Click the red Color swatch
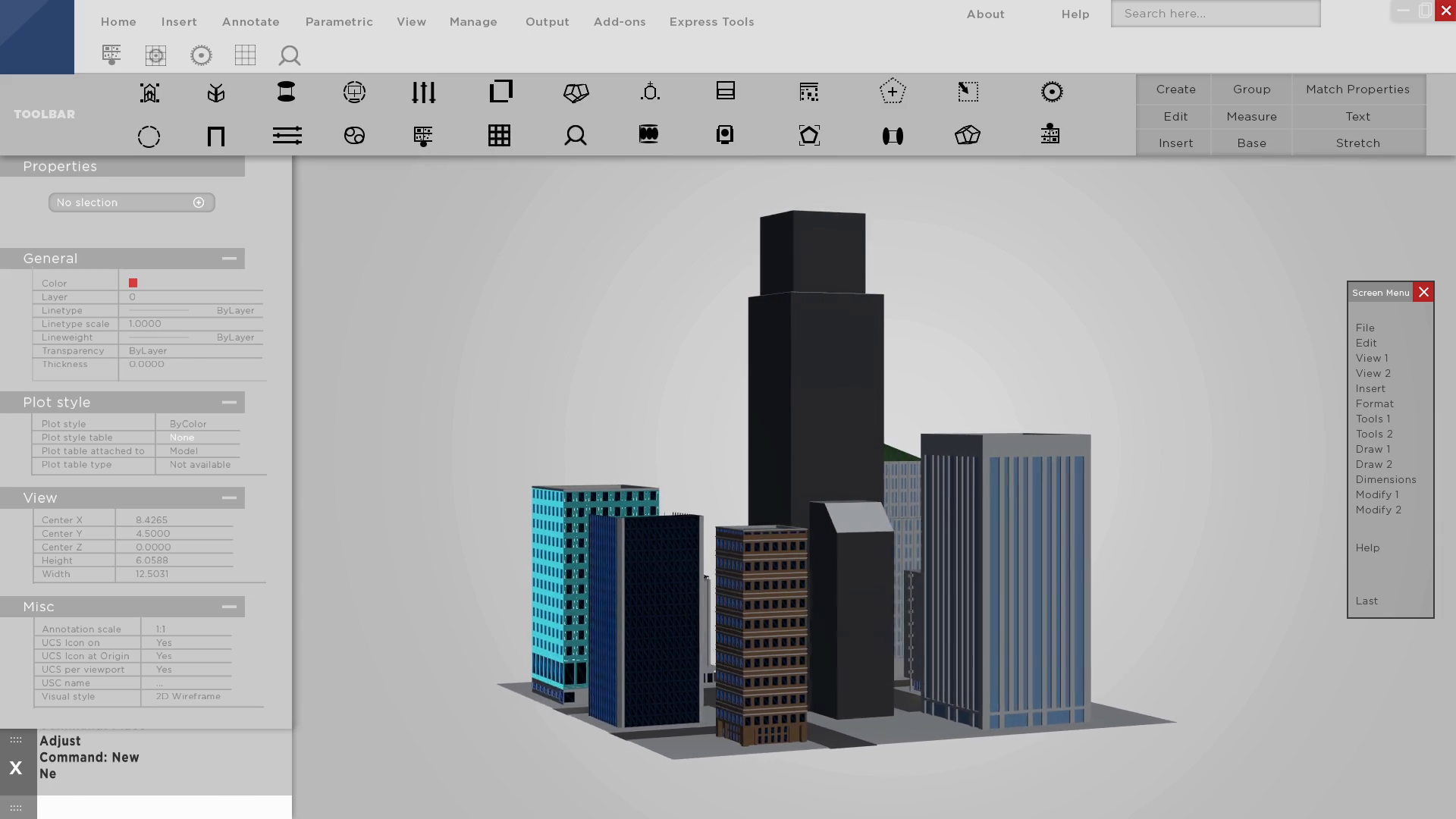 [x=133, y=283]
